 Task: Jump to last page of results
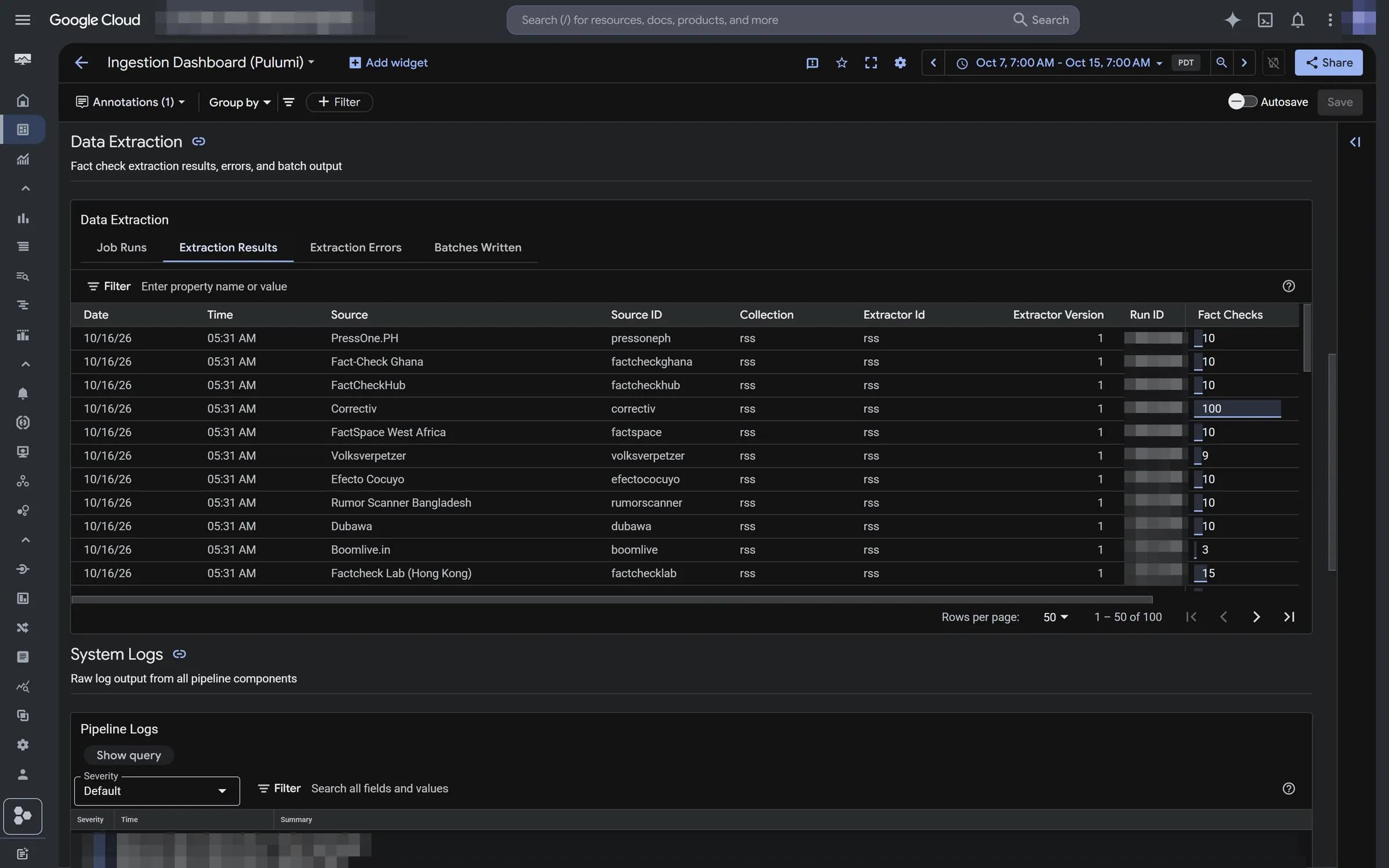(x=1289, y=617)
